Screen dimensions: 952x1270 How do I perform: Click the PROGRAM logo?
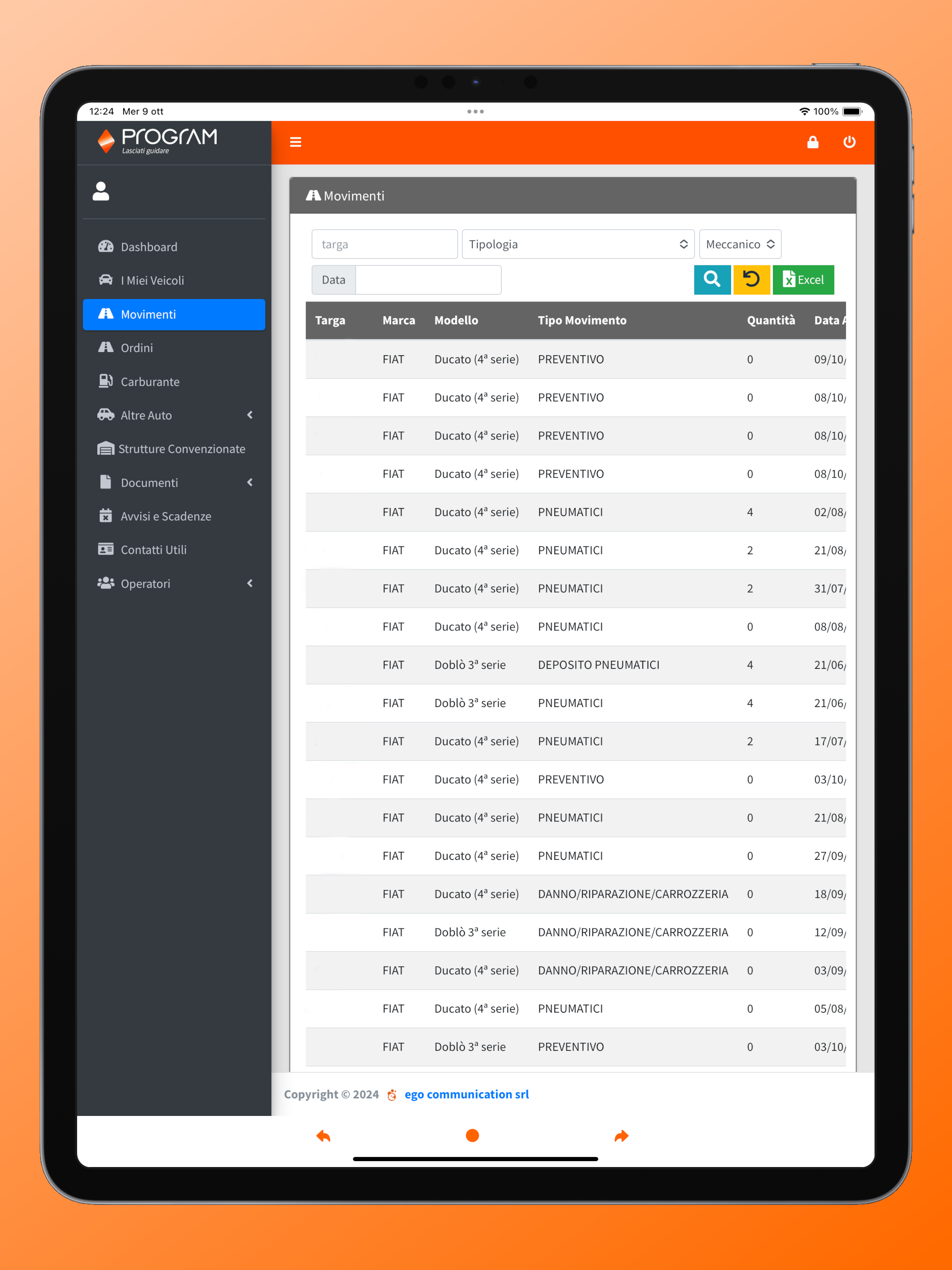click(x=157, y=141)
